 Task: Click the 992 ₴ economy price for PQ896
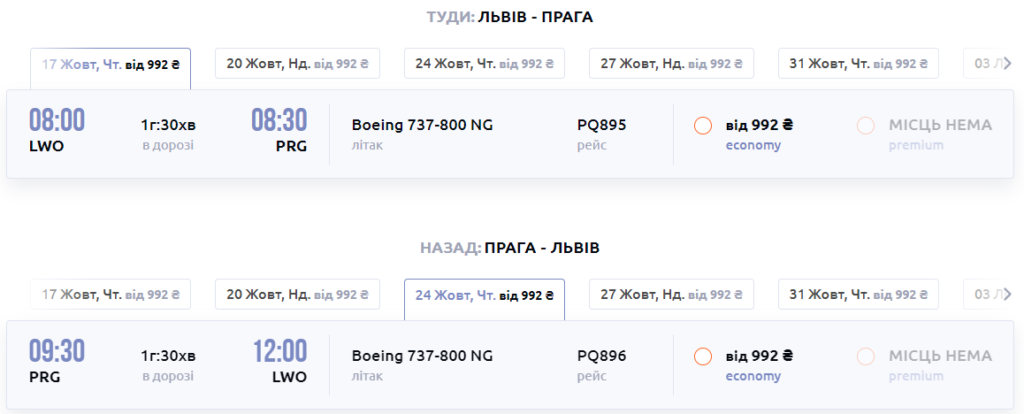pos(759,356)
